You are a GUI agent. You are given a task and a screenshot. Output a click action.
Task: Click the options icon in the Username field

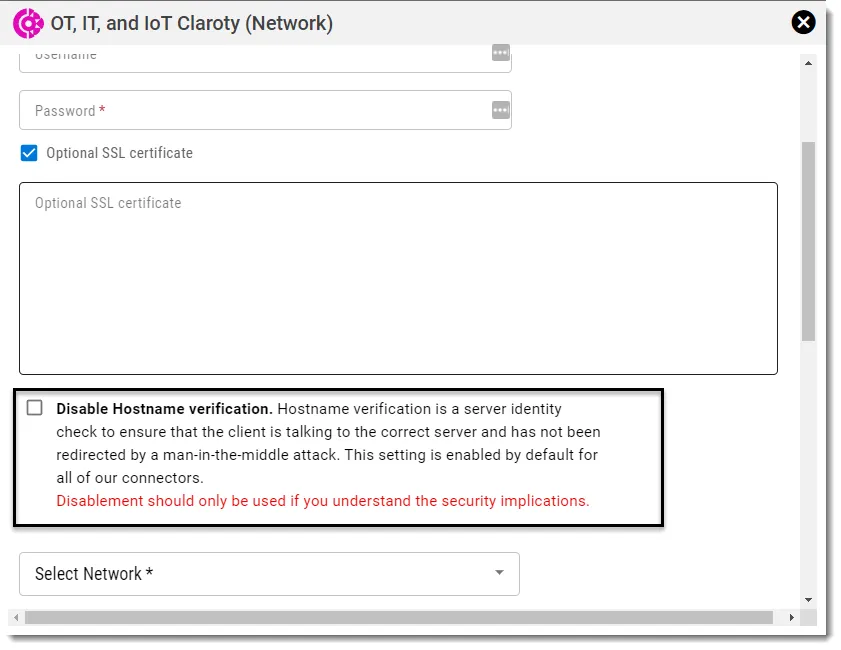click(x=500, y=53)
